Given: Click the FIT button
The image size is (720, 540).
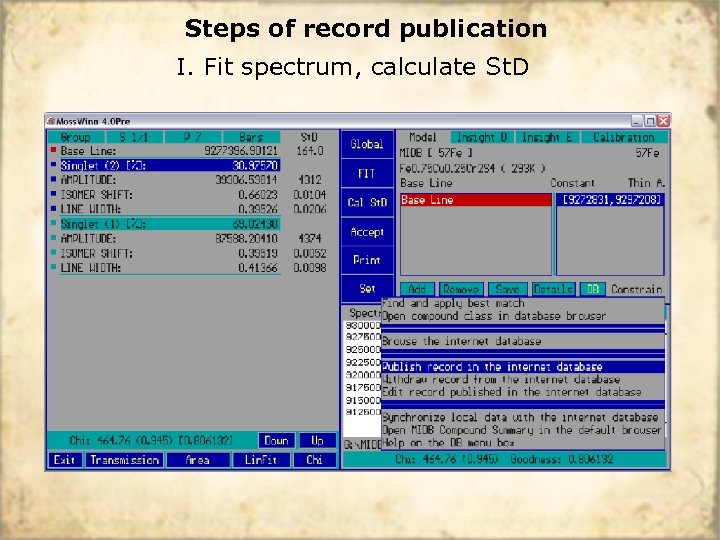Looking at the screenshot, I should (367, 174).
